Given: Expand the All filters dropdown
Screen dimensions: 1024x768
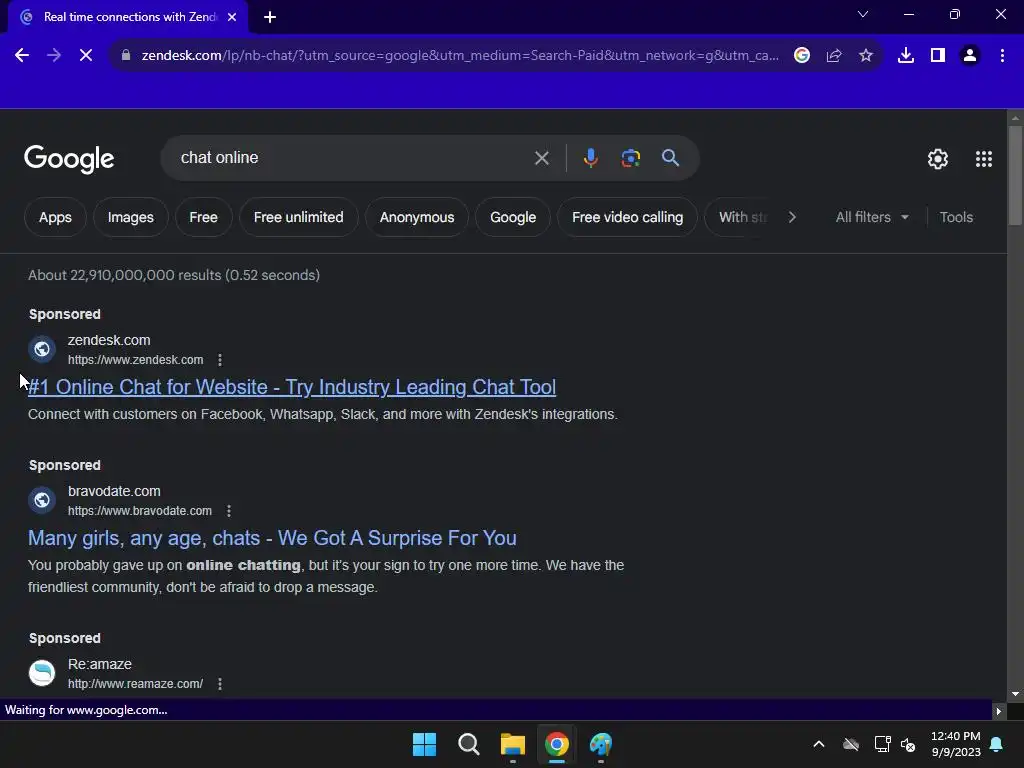Looking at the screenshot, I should click(x=872, y=217).
